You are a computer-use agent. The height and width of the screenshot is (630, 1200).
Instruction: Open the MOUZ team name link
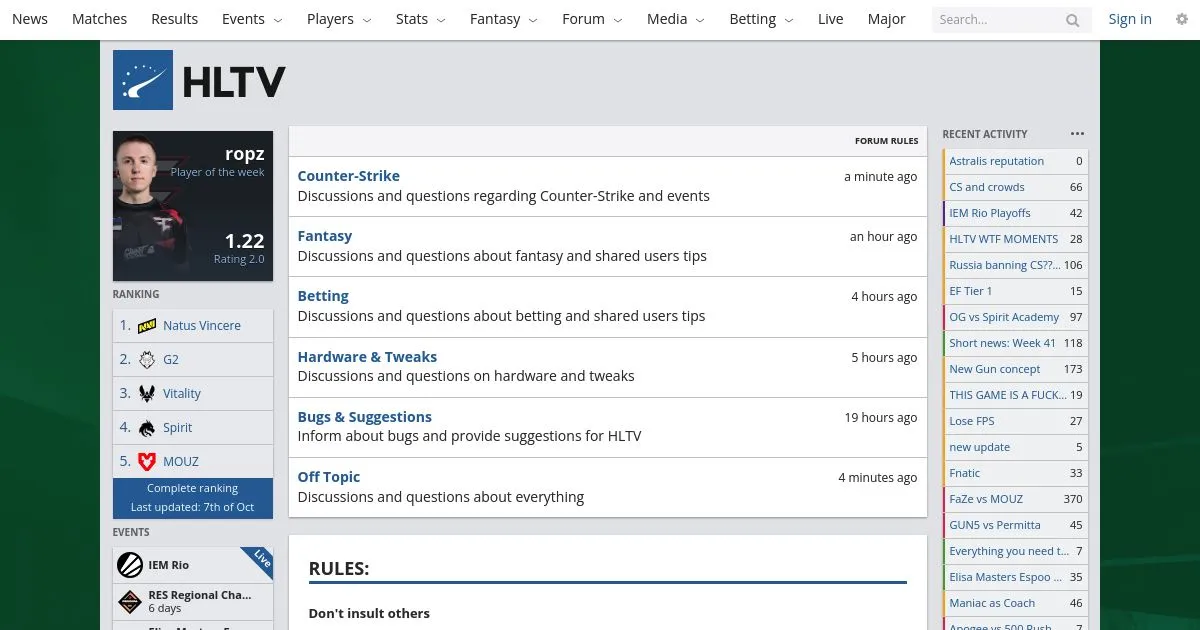181,462
